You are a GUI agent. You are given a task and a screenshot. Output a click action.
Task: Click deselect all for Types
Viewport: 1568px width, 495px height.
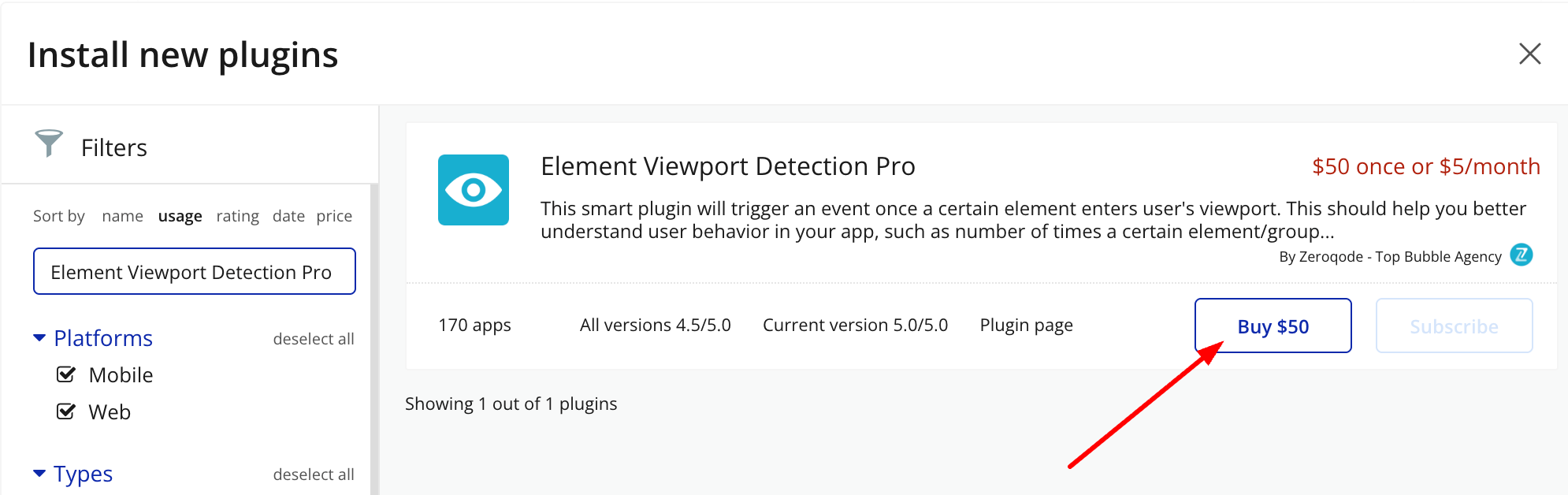coord(314,475)
